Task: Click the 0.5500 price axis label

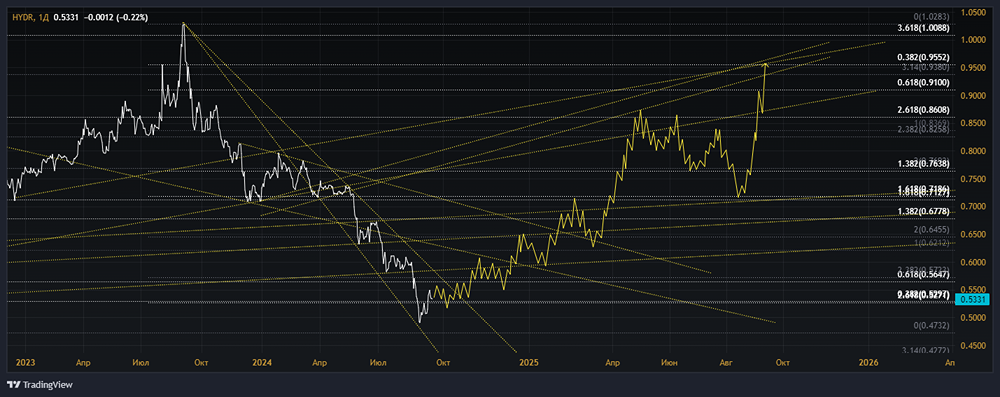Action: (x=973, y=290)
